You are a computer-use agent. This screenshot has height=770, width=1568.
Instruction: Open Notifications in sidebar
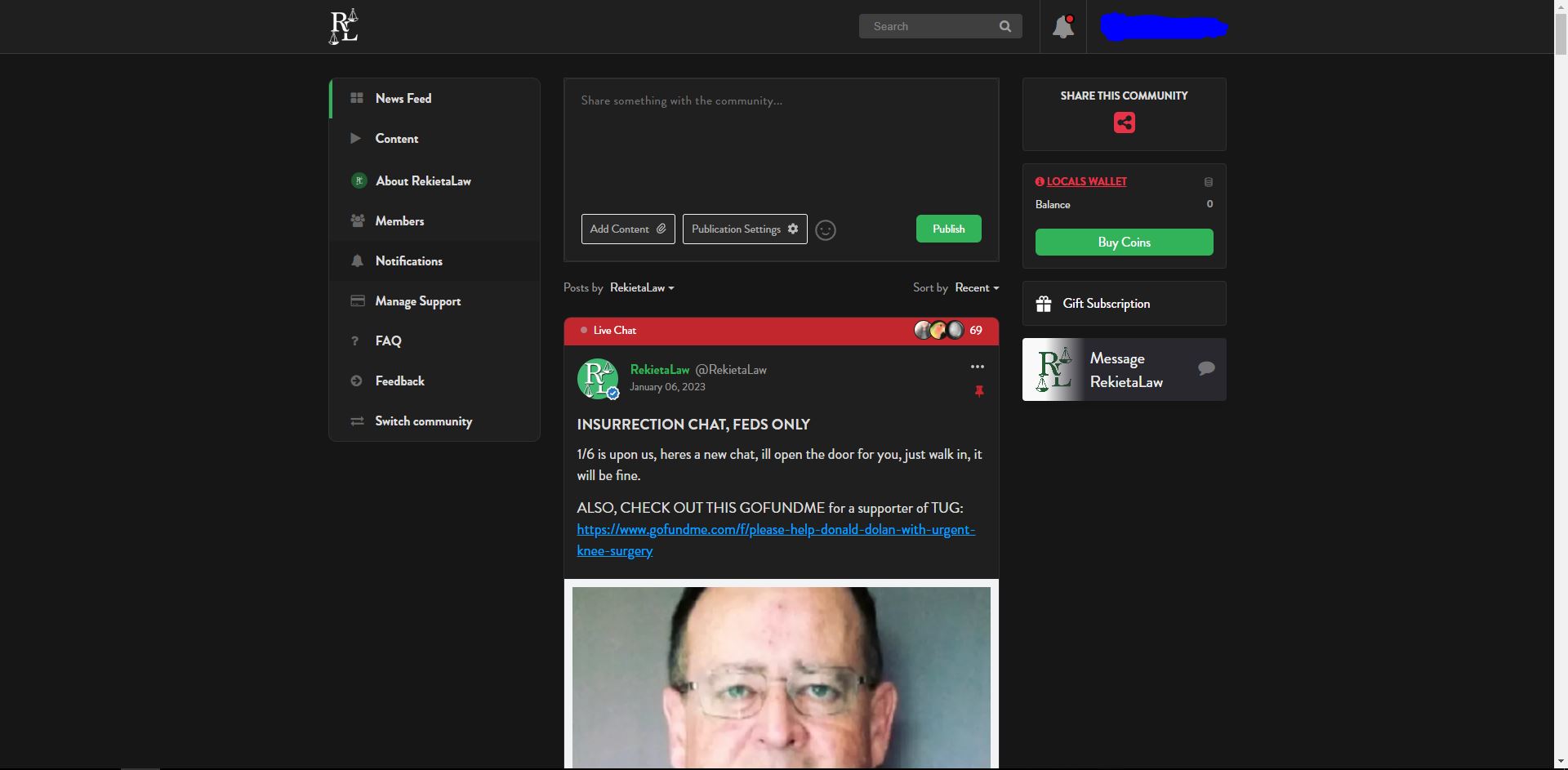click(x=434, y=261)
